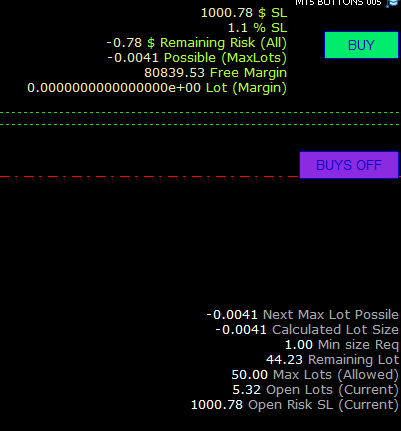Select the -0.0041 Possible (MaxLots) line

197,58
